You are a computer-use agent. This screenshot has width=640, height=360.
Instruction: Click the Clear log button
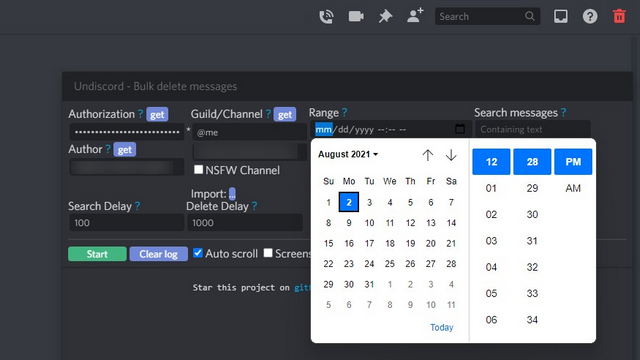[158, 254]
